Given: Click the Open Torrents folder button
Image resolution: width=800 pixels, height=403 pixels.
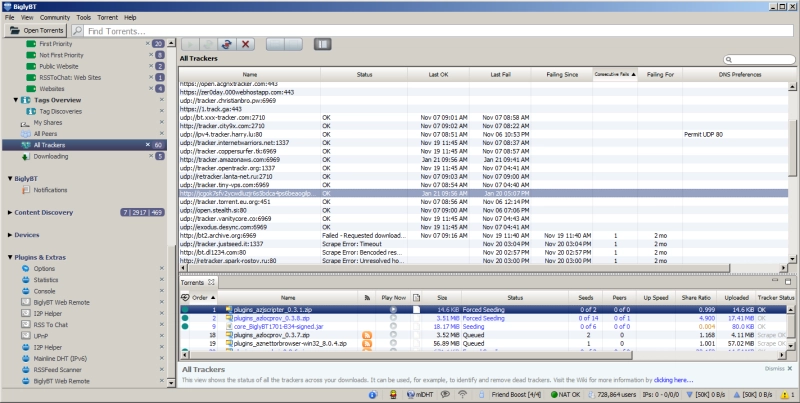Looking at the screenshot, I should 36,31.
